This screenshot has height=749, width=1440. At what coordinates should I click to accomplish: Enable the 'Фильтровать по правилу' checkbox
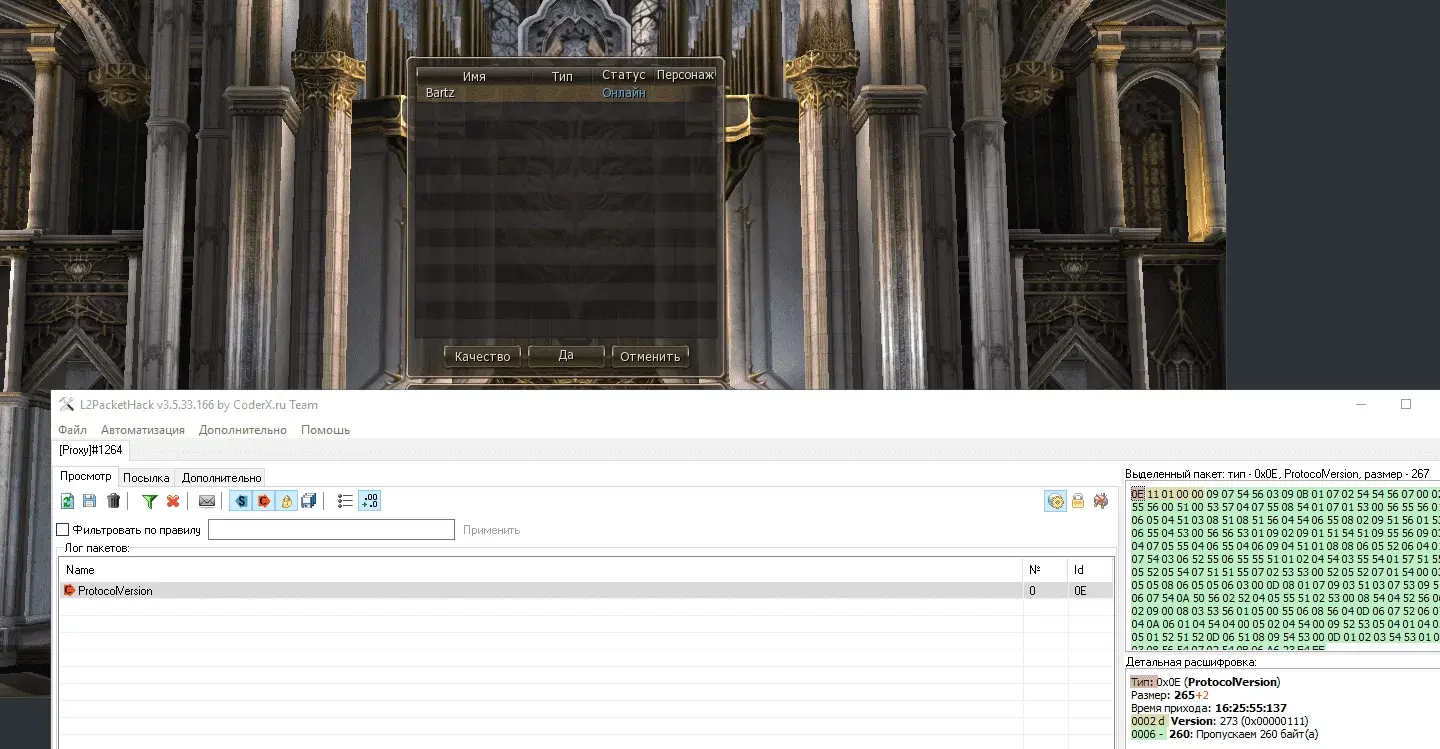[63, 529]
